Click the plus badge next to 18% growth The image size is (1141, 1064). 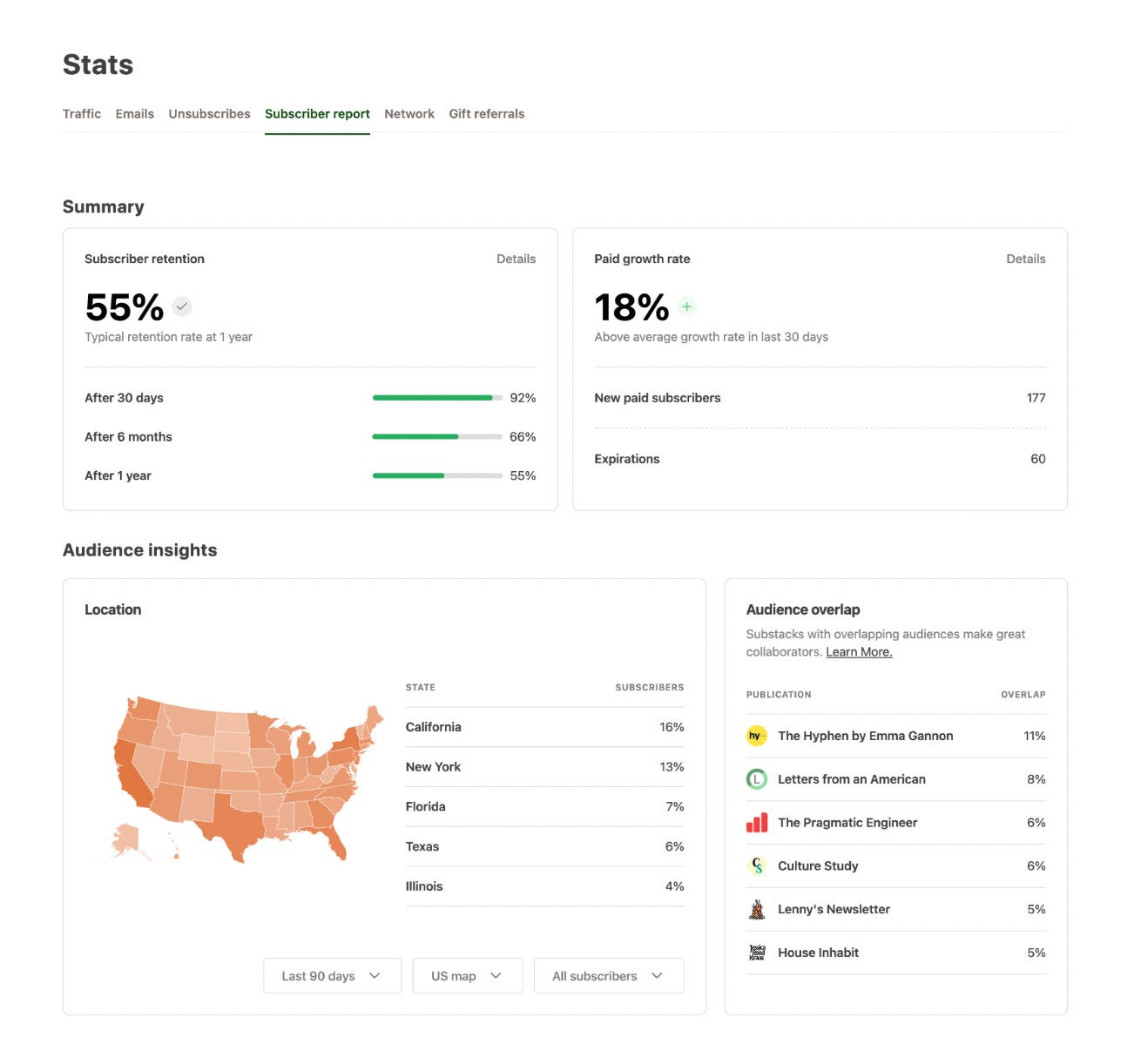686,306
